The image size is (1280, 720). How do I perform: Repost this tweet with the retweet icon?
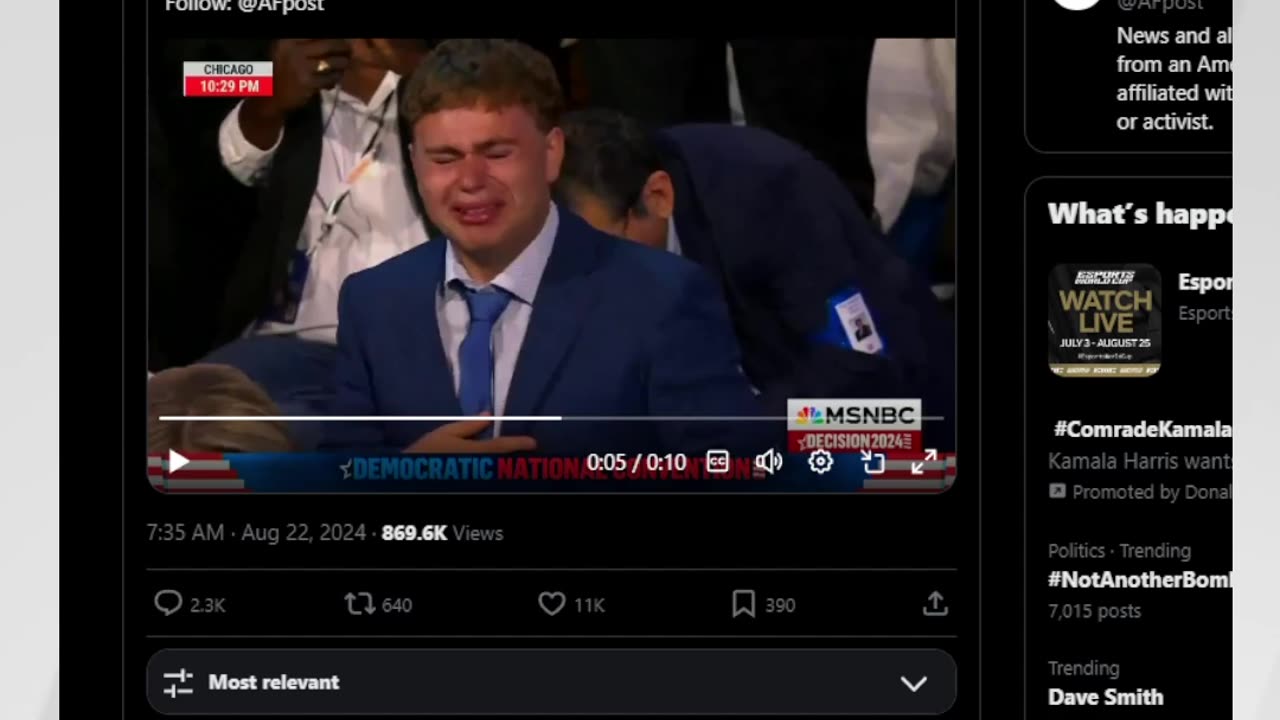tap(358, 604)
